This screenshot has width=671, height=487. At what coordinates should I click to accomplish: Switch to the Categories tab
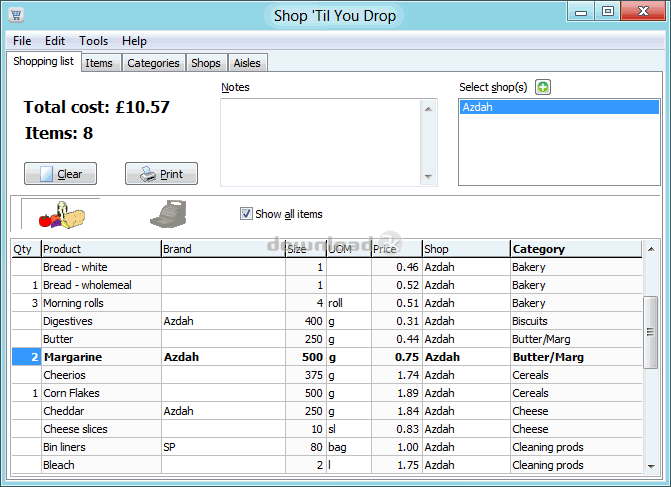point(153,63)
